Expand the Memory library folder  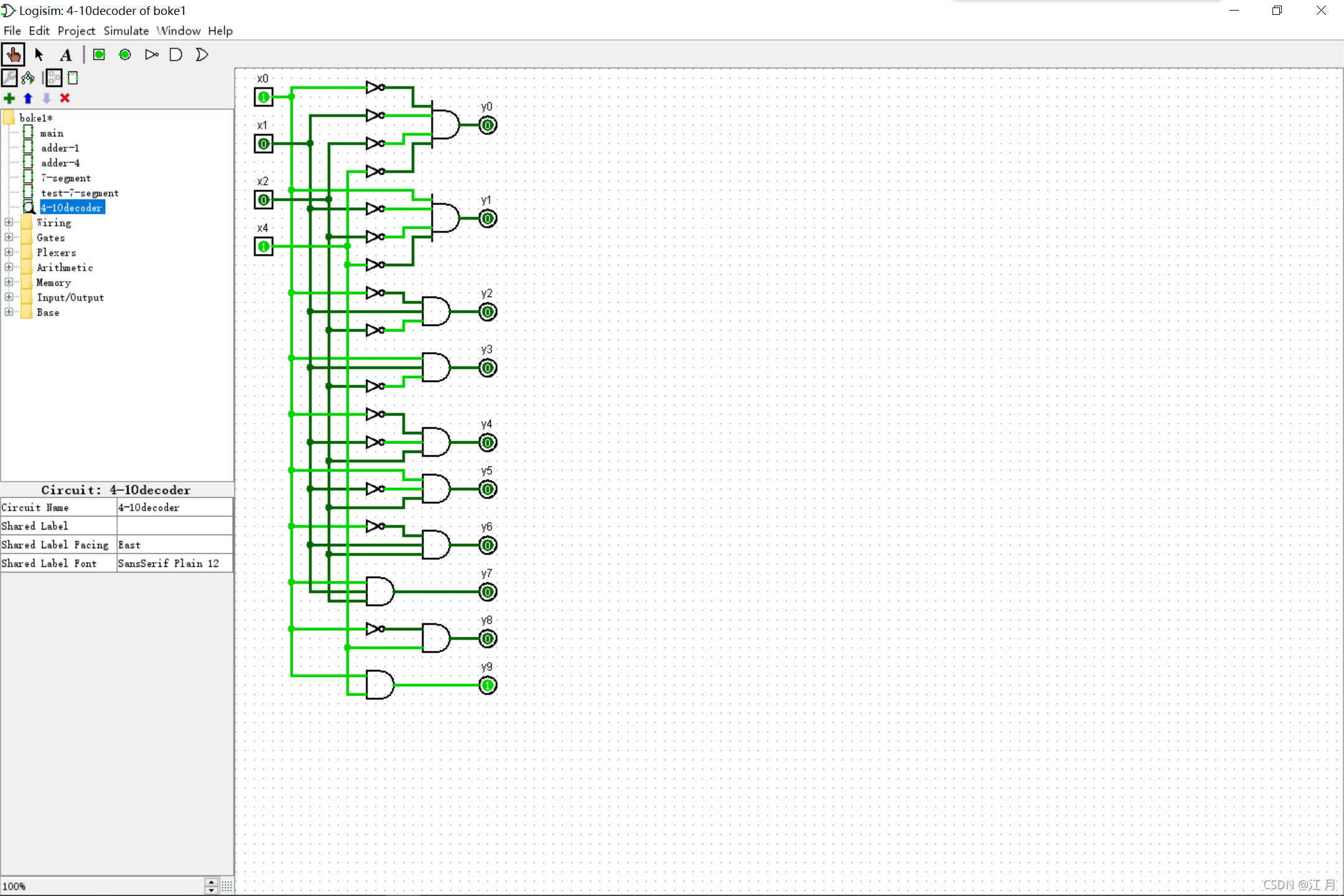point(9,282)
